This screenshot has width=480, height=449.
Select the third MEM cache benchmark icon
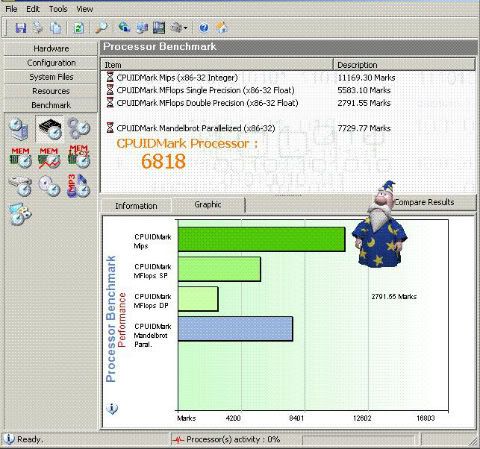(x=79, y=157)
